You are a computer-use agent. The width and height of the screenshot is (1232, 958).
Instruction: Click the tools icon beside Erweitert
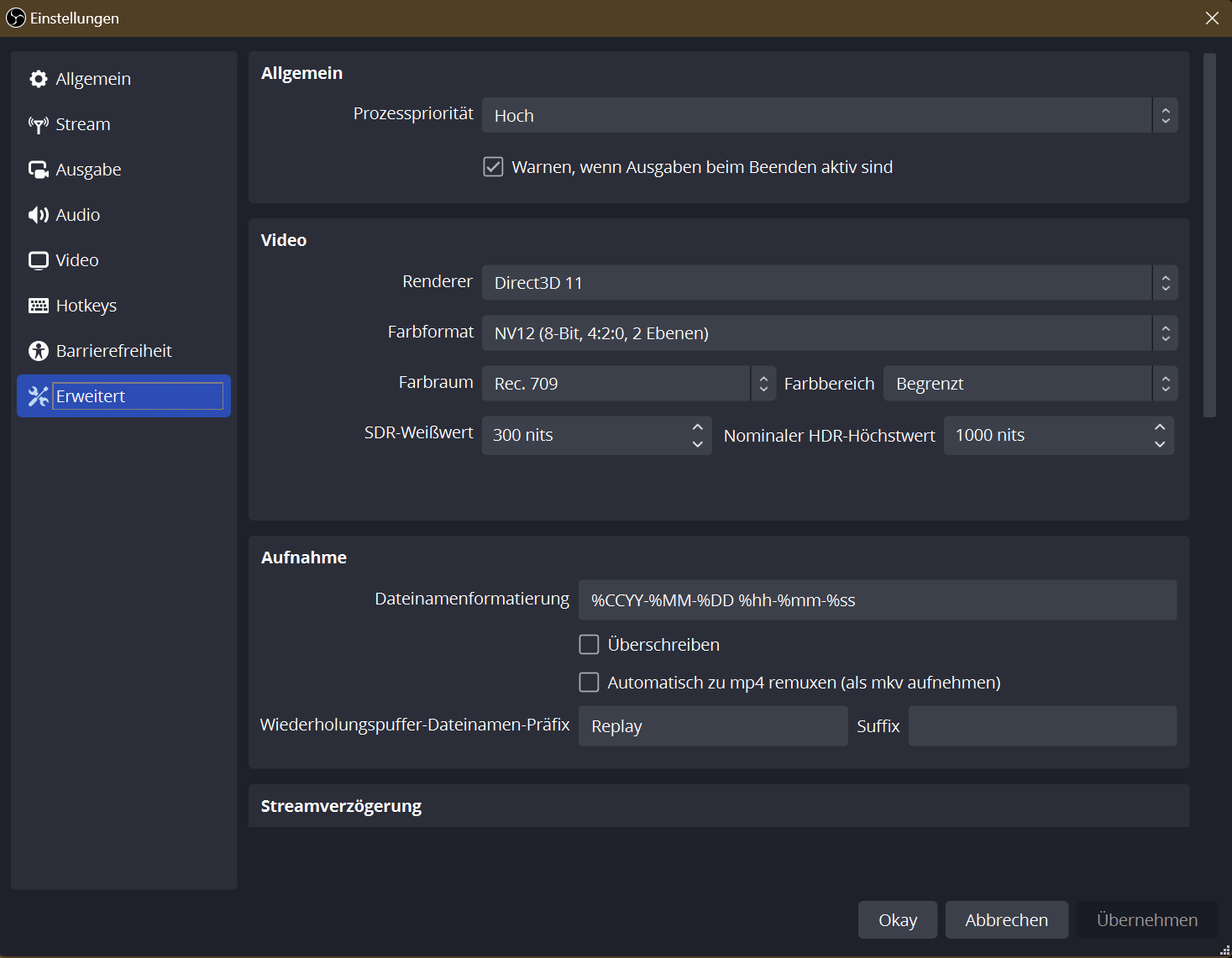[x=39, y=396]
